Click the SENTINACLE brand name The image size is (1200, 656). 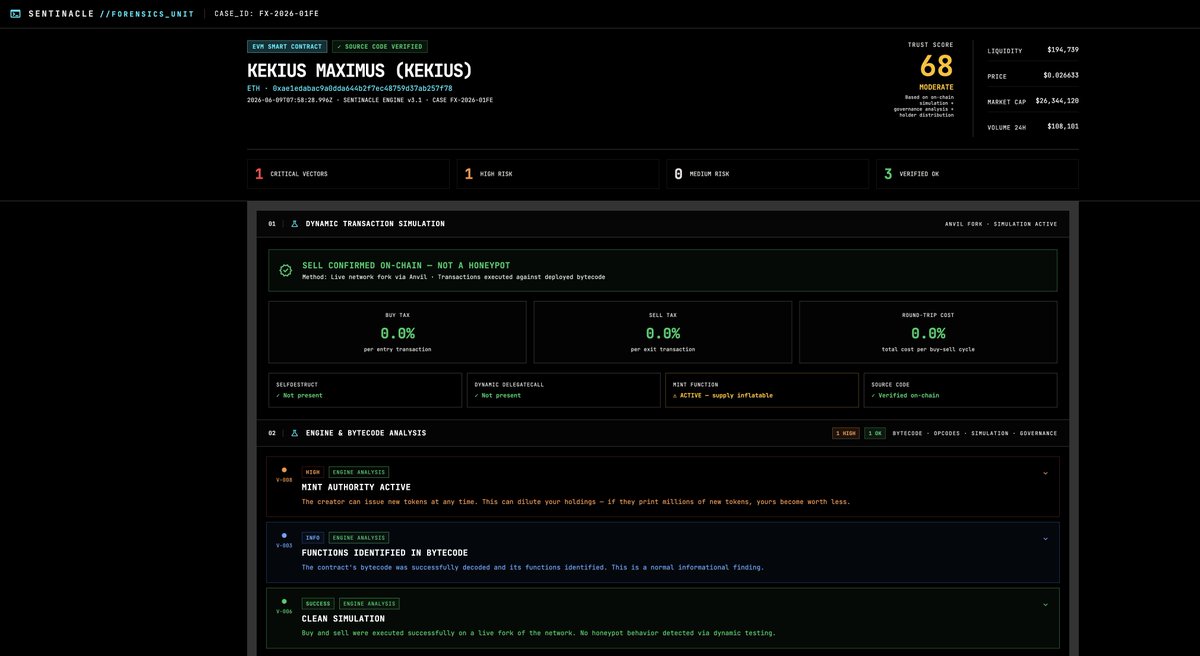tap(61, 14)
